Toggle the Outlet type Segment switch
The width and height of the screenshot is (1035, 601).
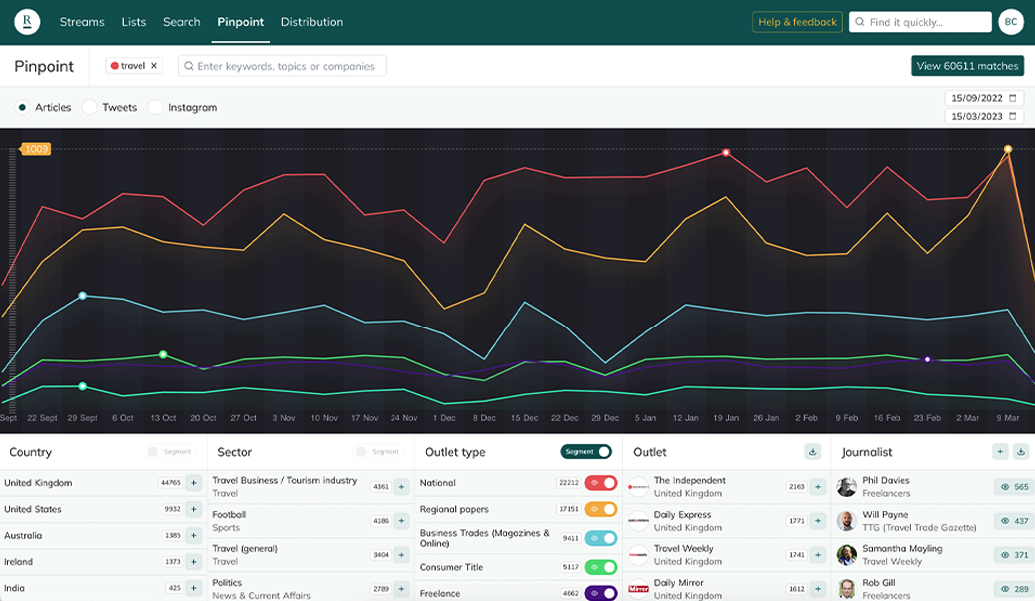point(586,452)
